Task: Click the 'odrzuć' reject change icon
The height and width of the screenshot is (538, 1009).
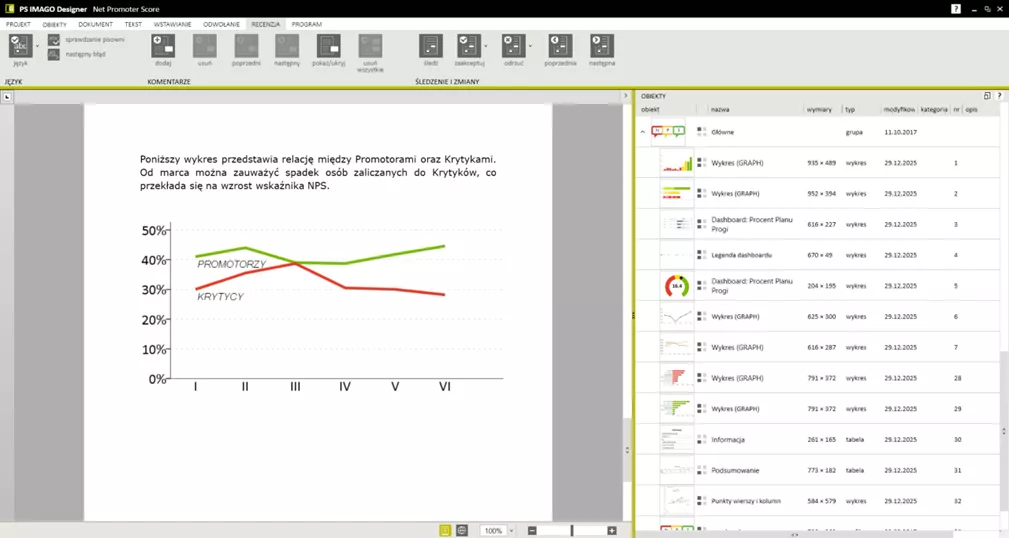Action: (x=513, y=46)
